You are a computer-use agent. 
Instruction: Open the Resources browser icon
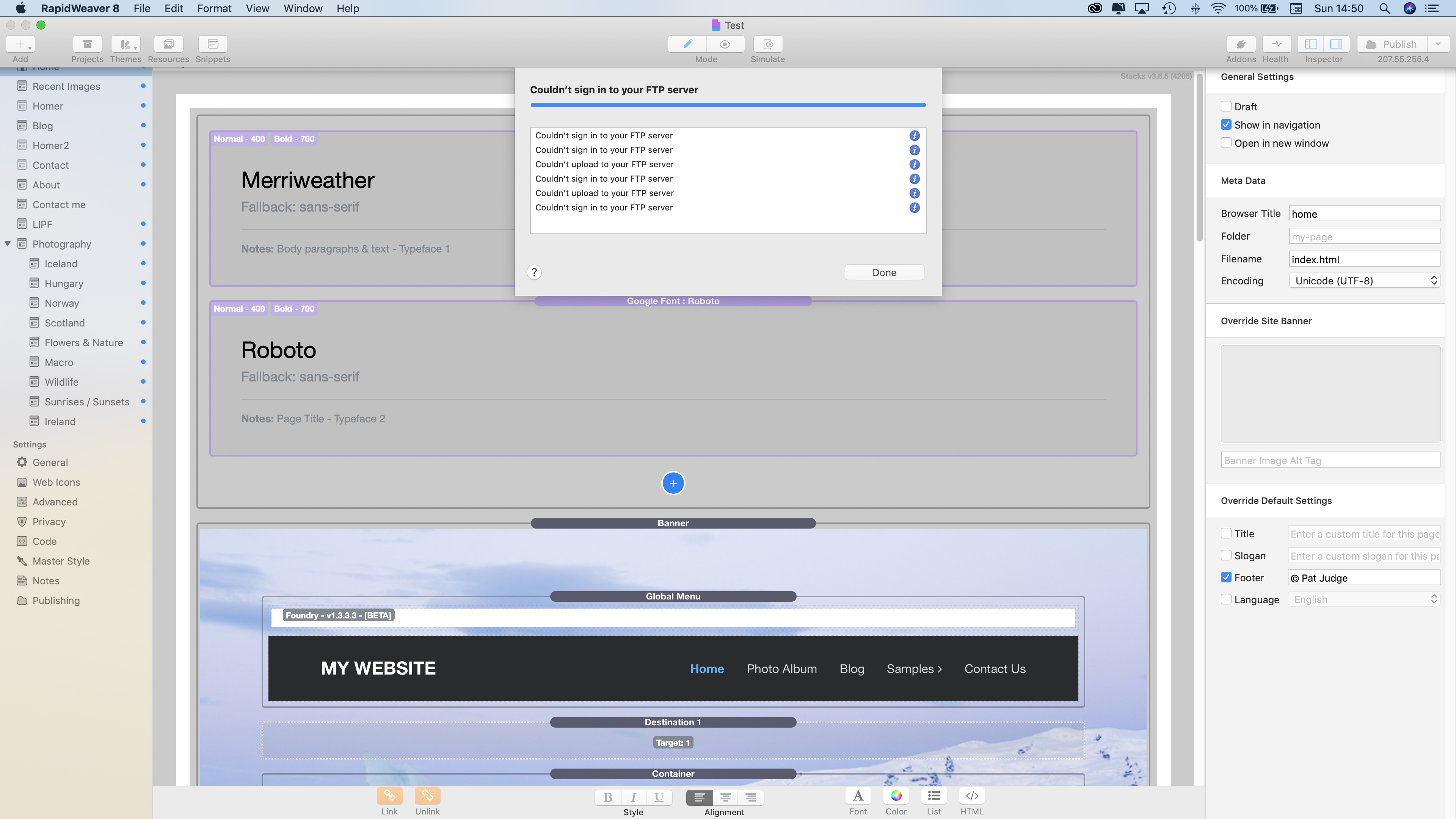pos(168,44)
